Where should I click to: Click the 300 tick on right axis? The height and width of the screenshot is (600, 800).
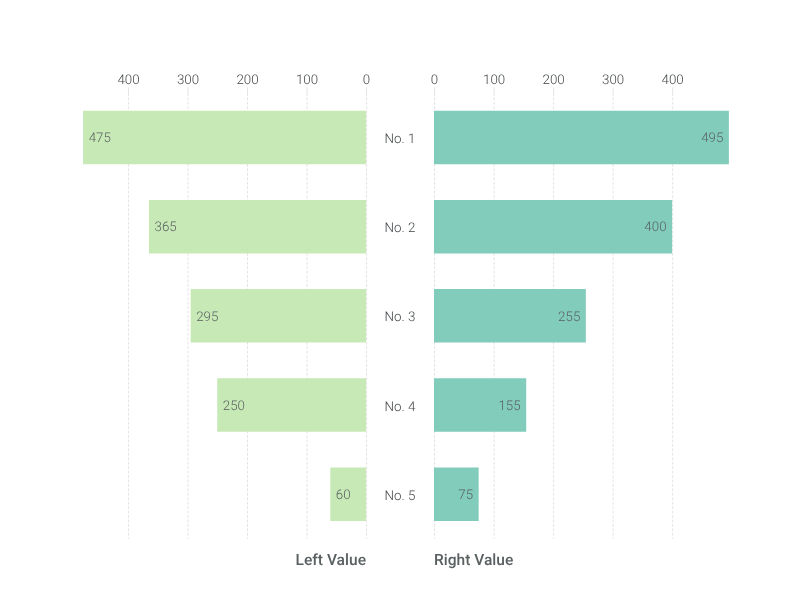[613, 79]
